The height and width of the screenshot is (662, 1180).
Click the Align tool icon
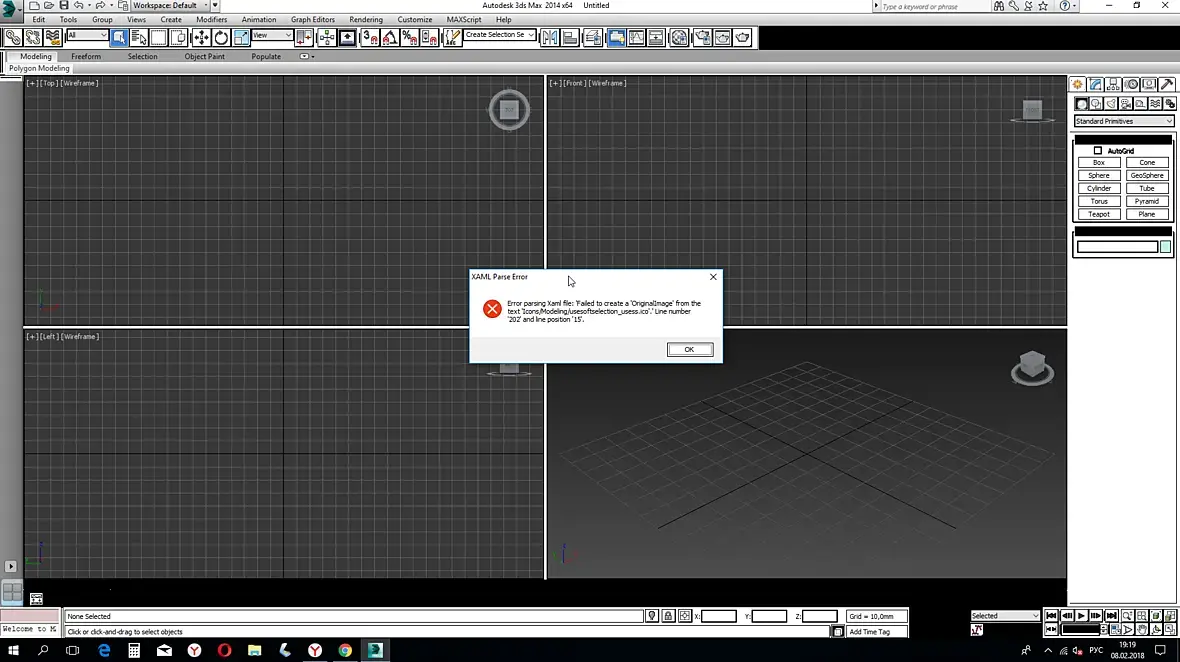(570, 38)
